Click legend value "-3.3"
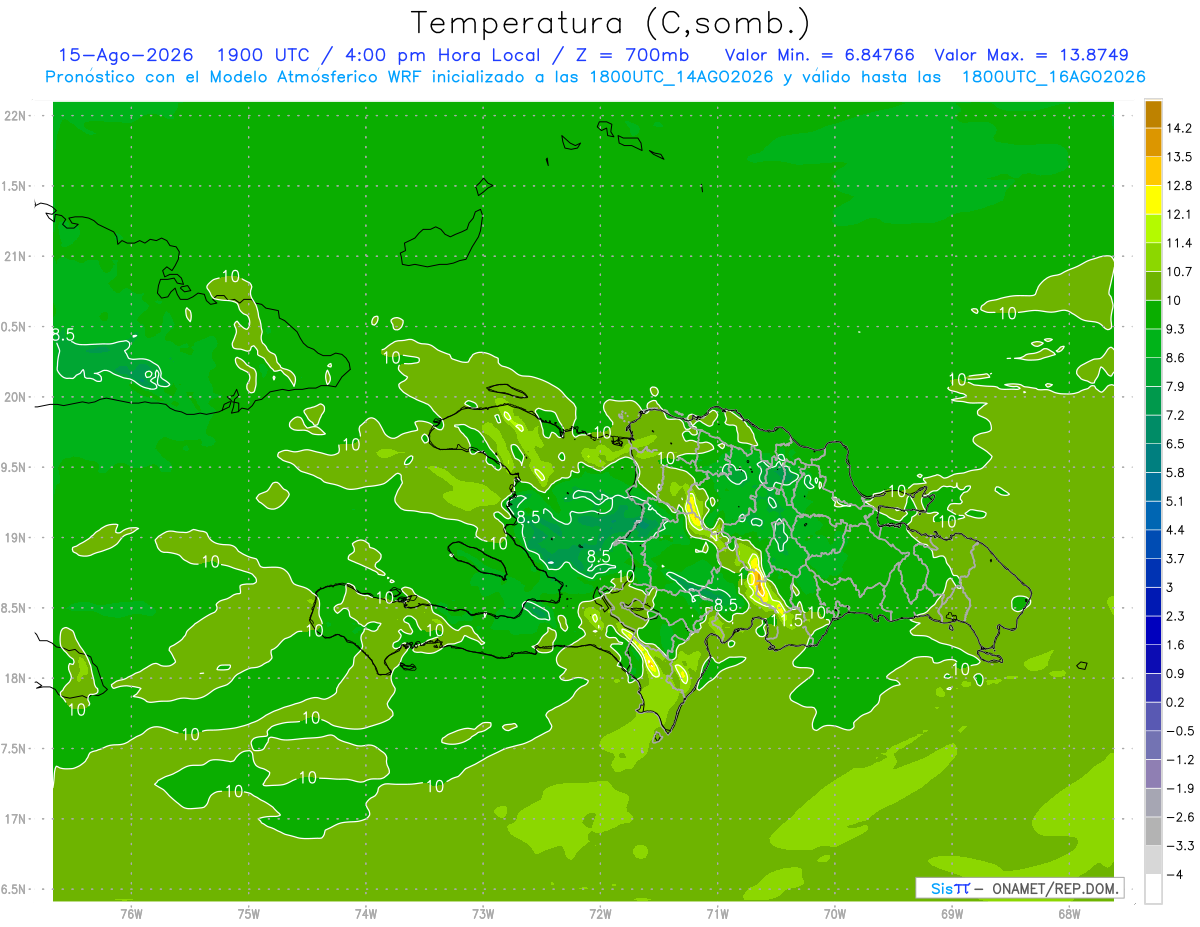The height and width of the screenshot is (927, 1200). pyautogui.click(x=1180, y=846)
